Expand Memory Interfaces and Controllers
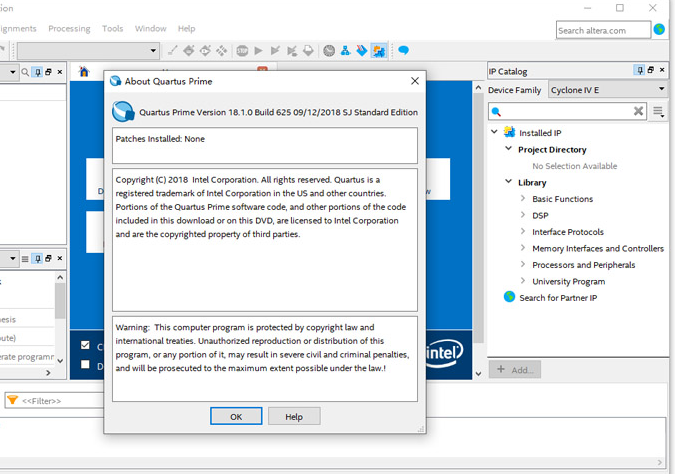The width and height of the screenshot is (682, 474). coord(523,248)
